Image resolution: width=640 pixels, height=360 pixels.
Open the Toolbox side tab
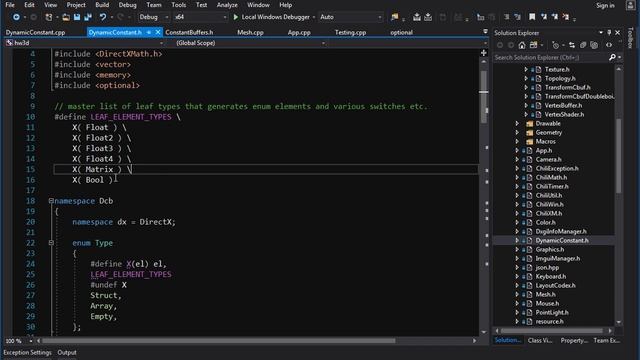click(631, 38)
